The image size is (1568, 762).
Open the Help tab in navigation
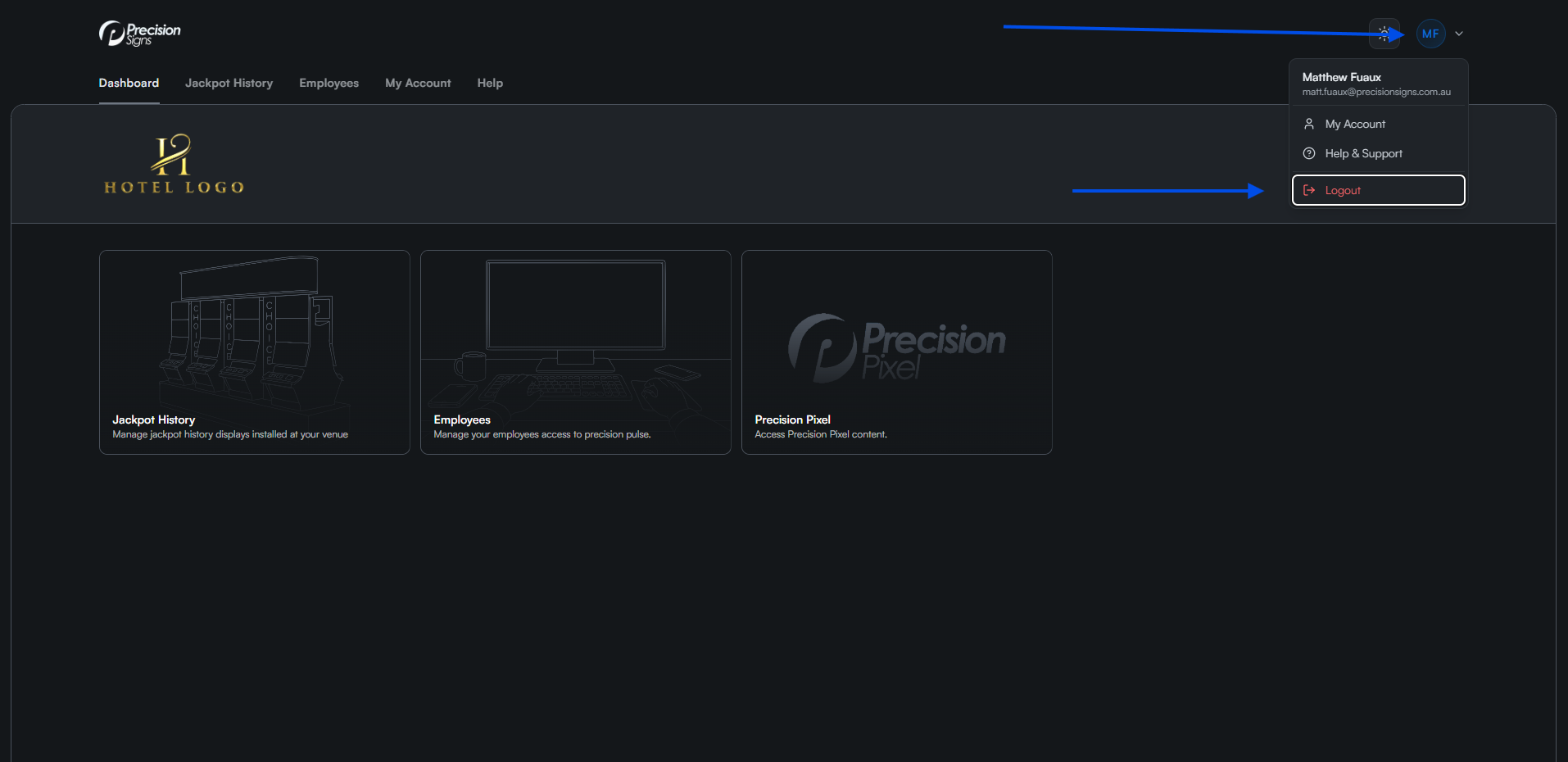click(x=490, y=83)
